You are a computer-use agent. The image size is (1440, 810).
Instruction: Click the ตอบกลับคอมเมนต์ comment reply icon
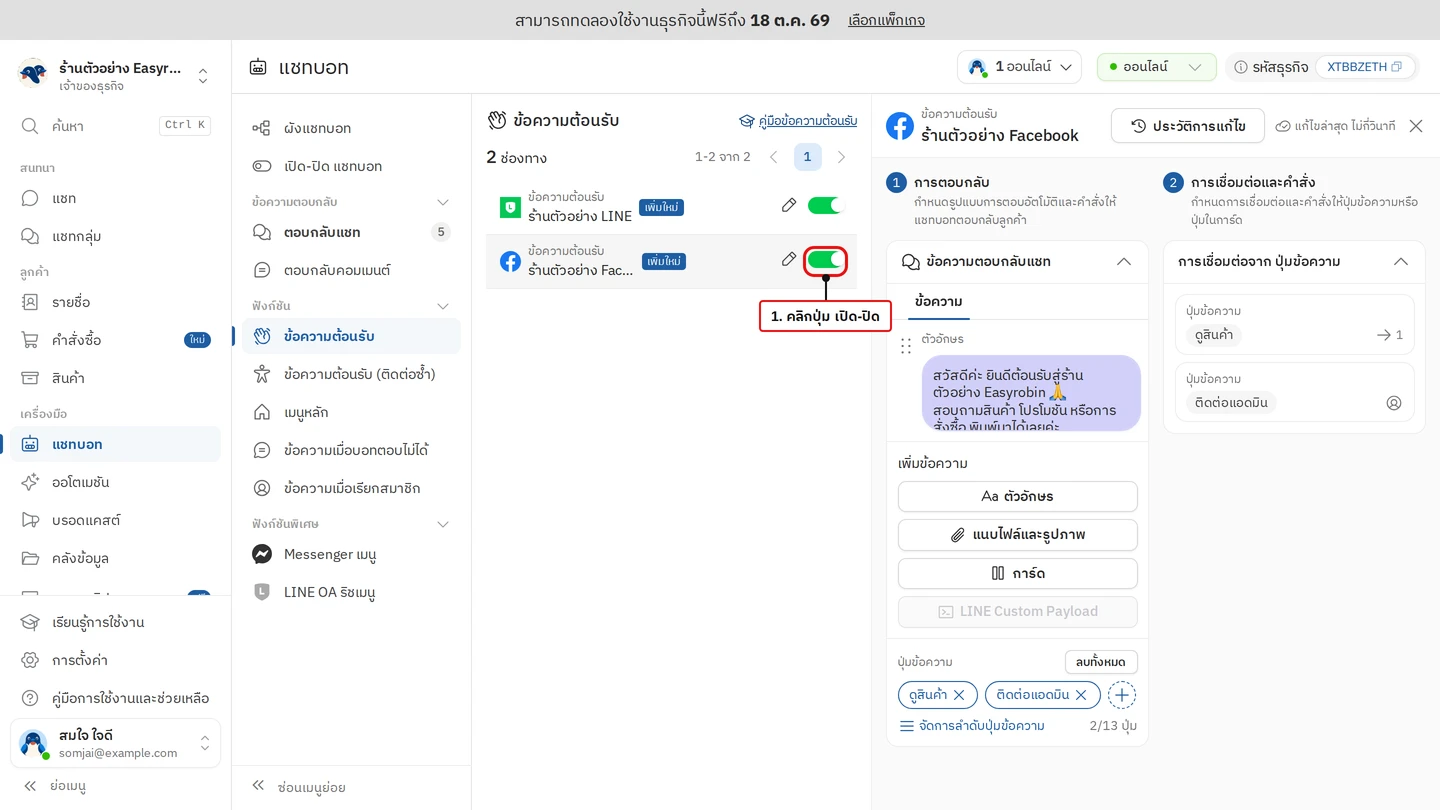click(261, 270)
